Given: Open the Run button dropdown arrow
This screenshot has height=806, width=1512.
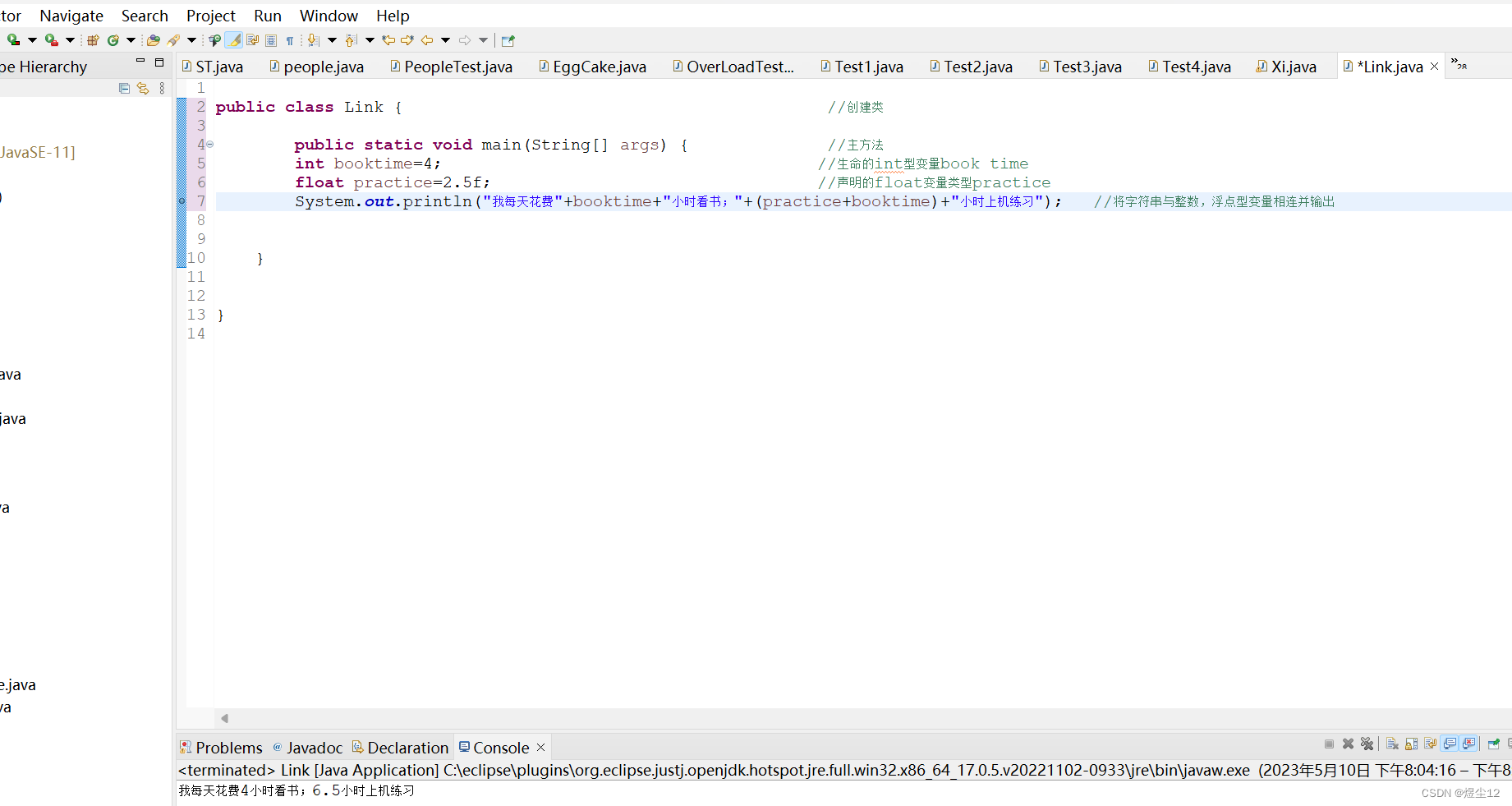Looking at the screenshot, I should tap(33, 39).
